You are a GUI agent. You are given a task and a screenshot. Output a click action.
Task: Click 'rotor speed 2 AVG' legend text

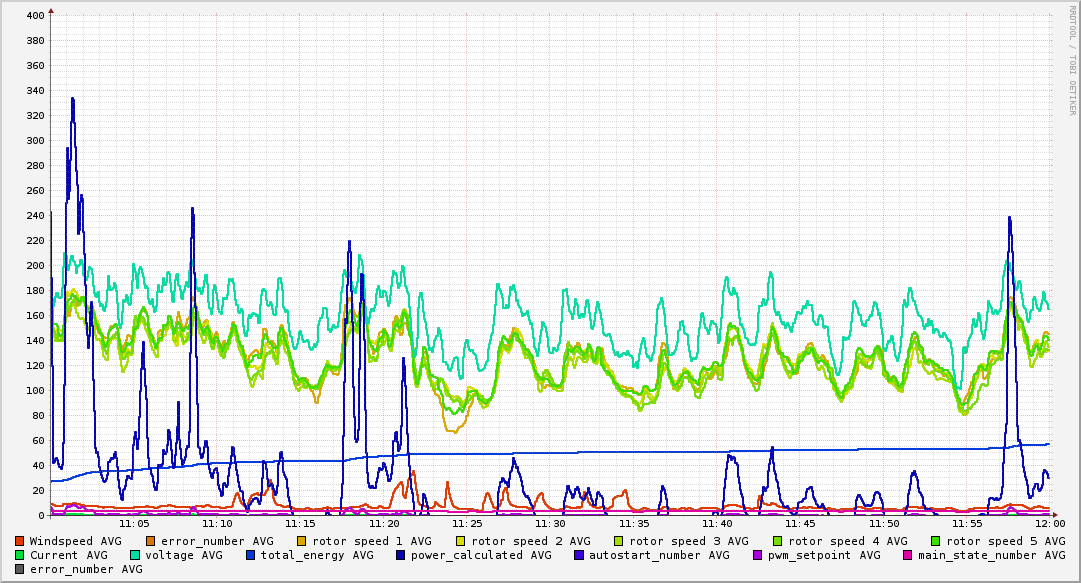pos(531,542)
